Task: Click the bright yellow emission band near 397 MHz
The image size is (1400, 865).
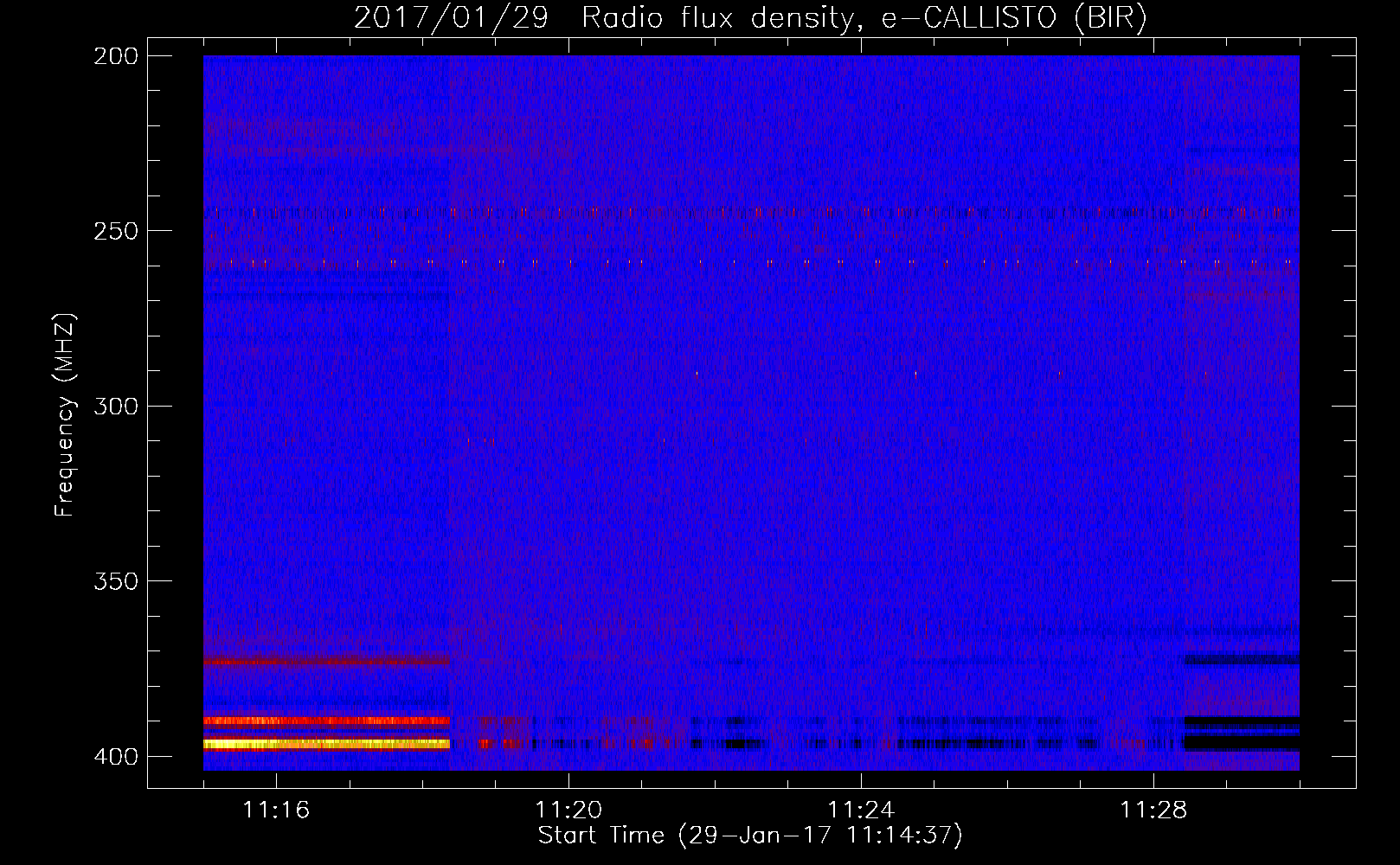Action: click(326, 744)
